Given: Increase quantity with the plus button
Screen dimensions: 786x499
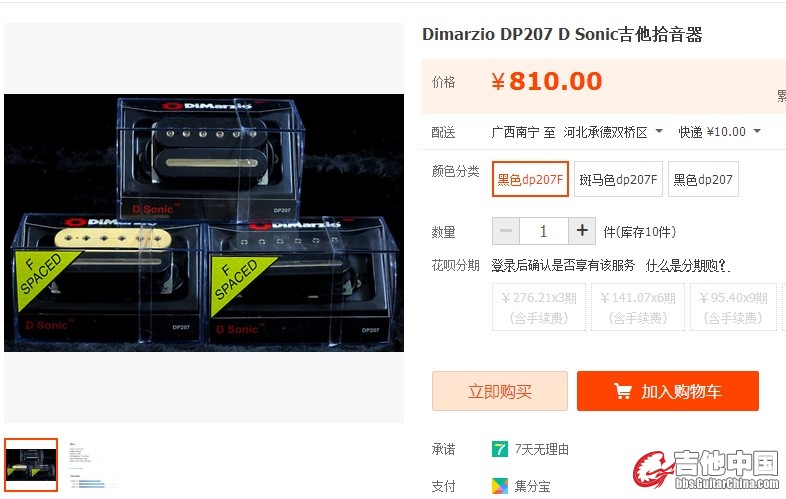Looking at the screenshot, I should pos(582,231).
